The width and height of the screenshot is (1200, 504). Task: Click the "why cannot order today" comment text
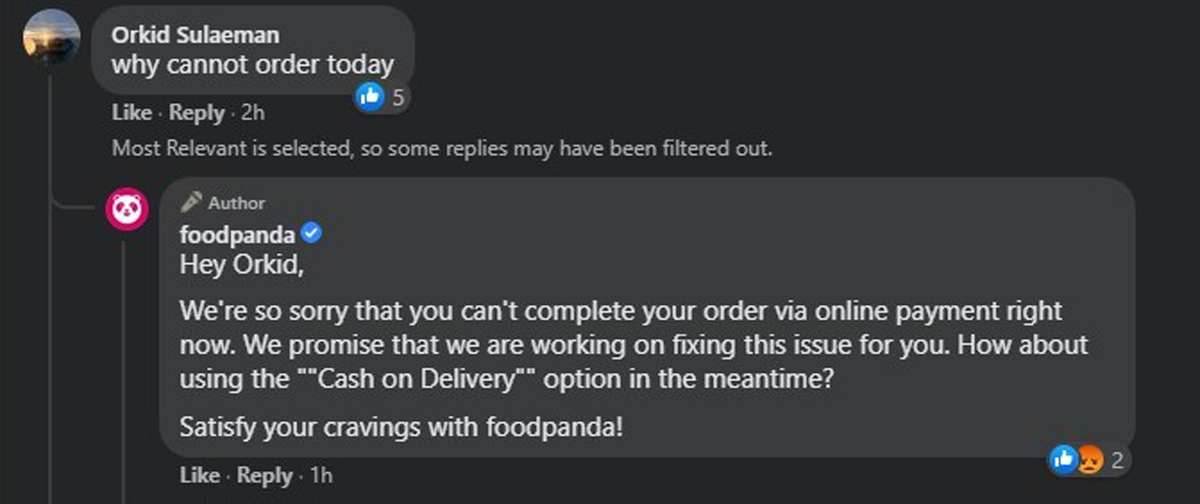251,65
